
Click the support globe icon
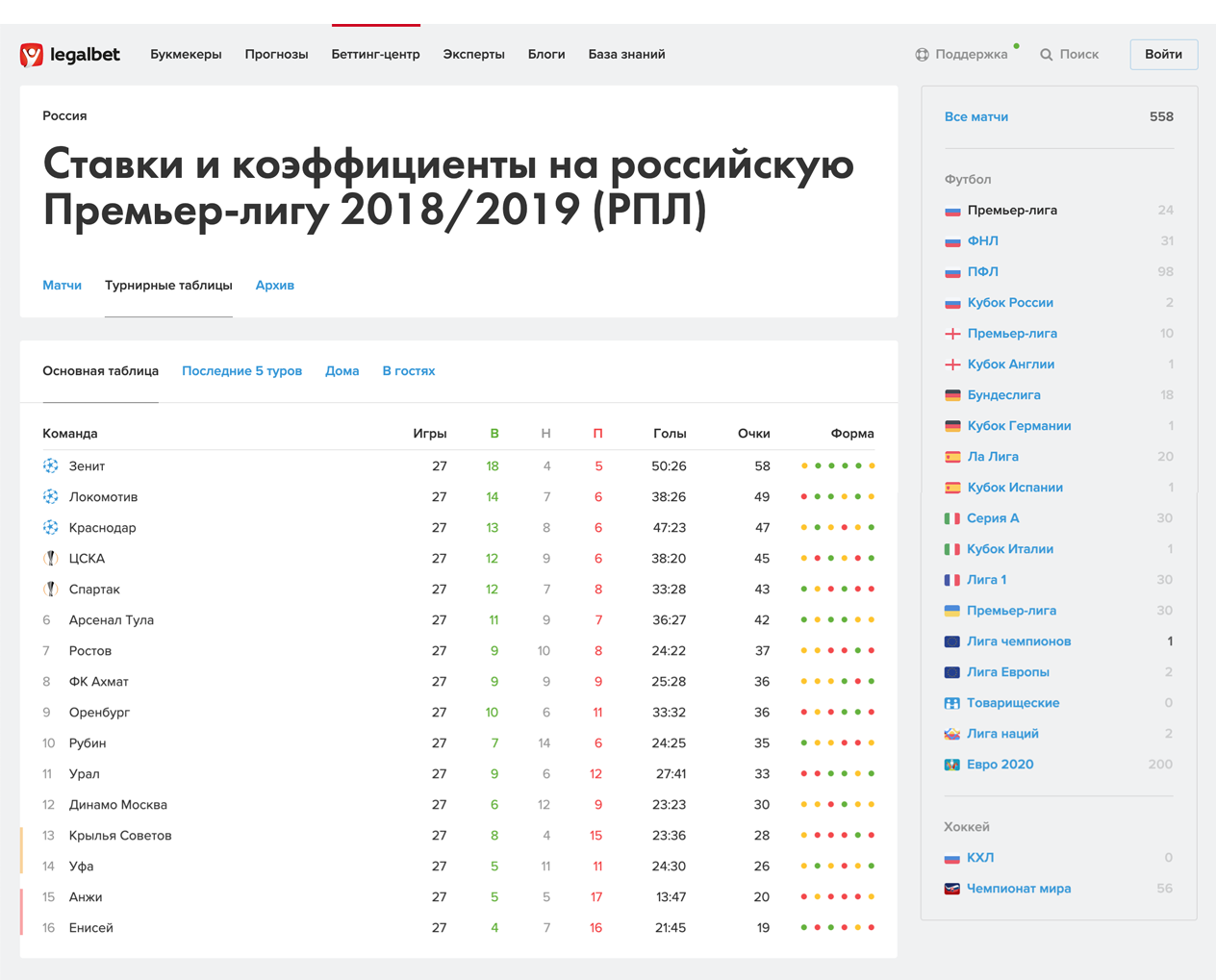coord(922,55)
